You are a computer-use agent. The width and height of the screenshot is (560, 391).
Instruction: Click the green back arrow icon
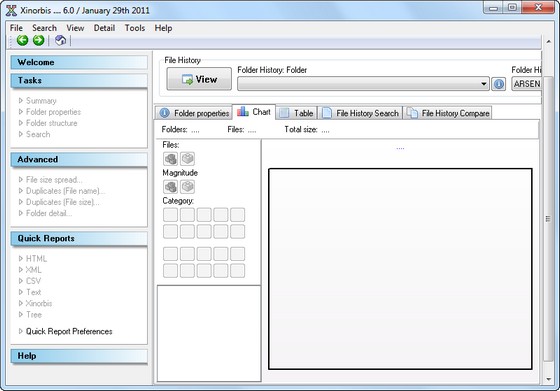pyautogui.click(x=22, y=40)
